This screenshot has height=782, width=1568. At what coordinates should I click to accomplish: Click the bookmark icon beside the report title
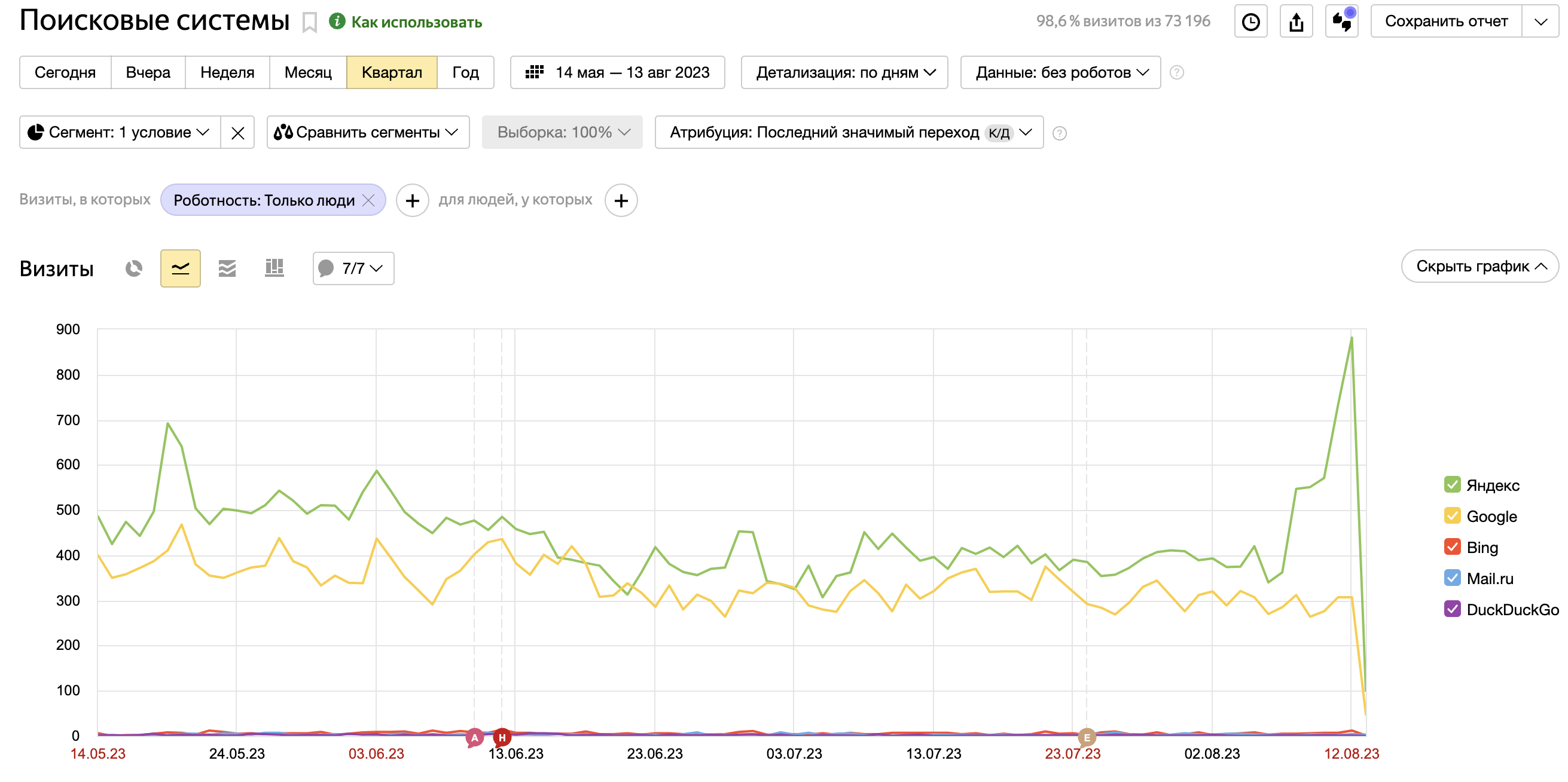pyautogui.click(x=309, y=23)
